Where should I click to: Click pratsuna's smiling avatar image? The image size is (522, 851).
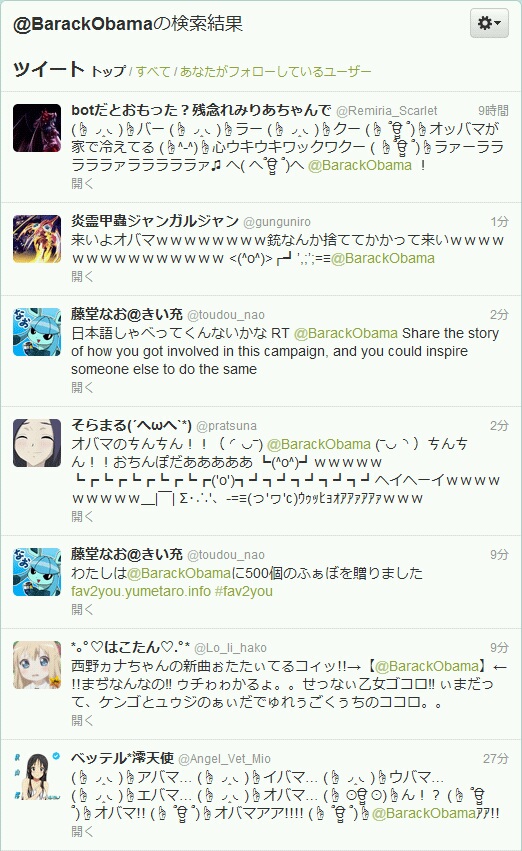pos(37,443)
